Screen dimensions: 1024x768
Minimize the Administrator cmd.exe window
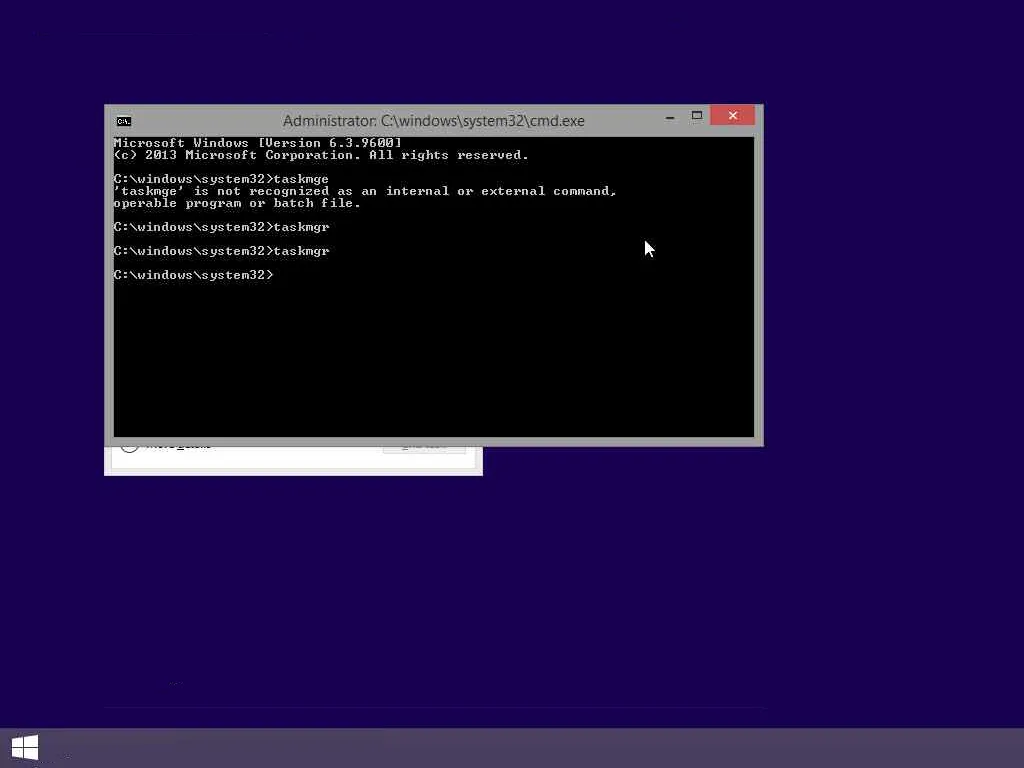point(670,116)
